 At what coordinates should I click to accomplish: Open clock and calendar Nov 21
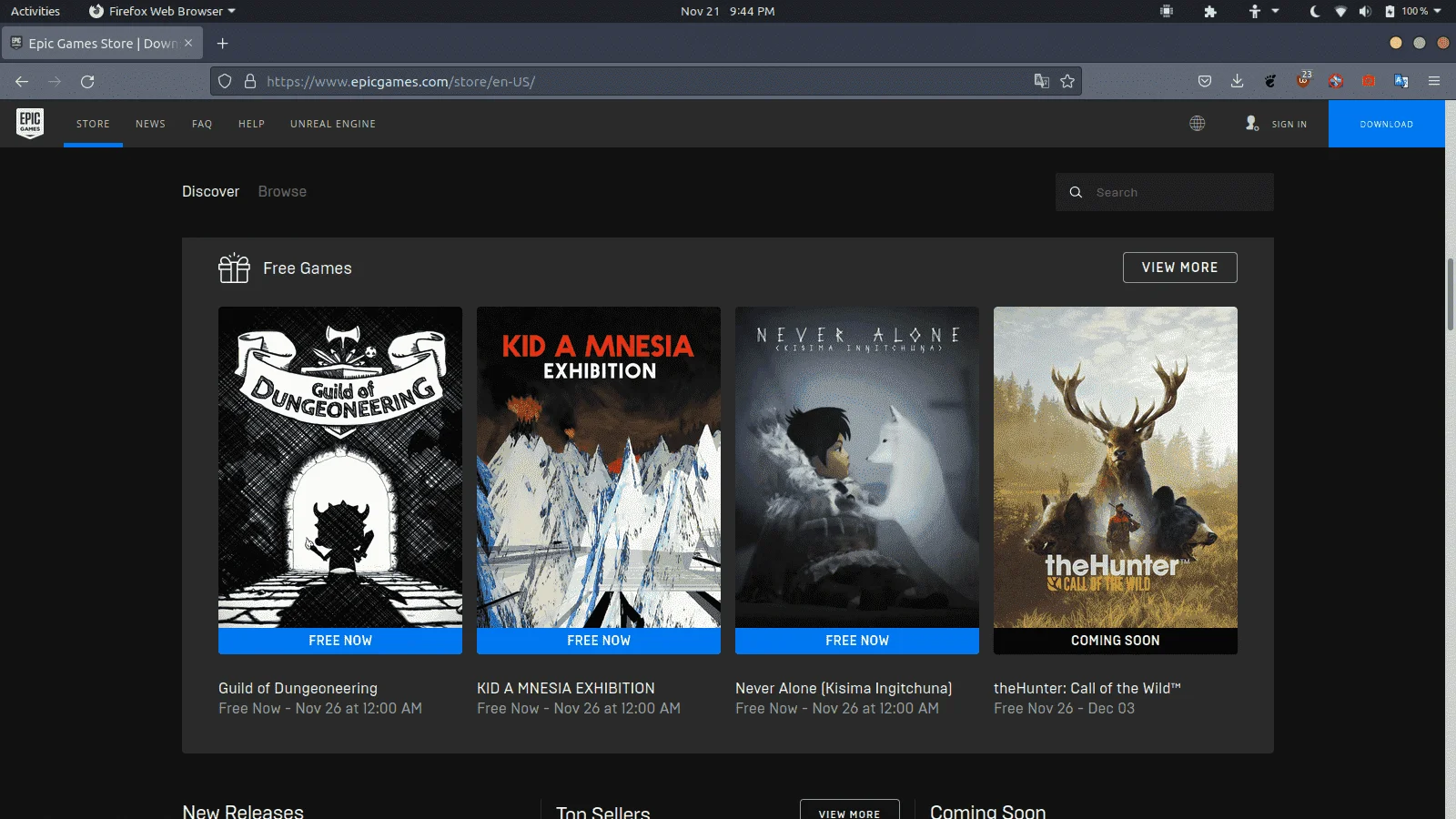(728, 11)
